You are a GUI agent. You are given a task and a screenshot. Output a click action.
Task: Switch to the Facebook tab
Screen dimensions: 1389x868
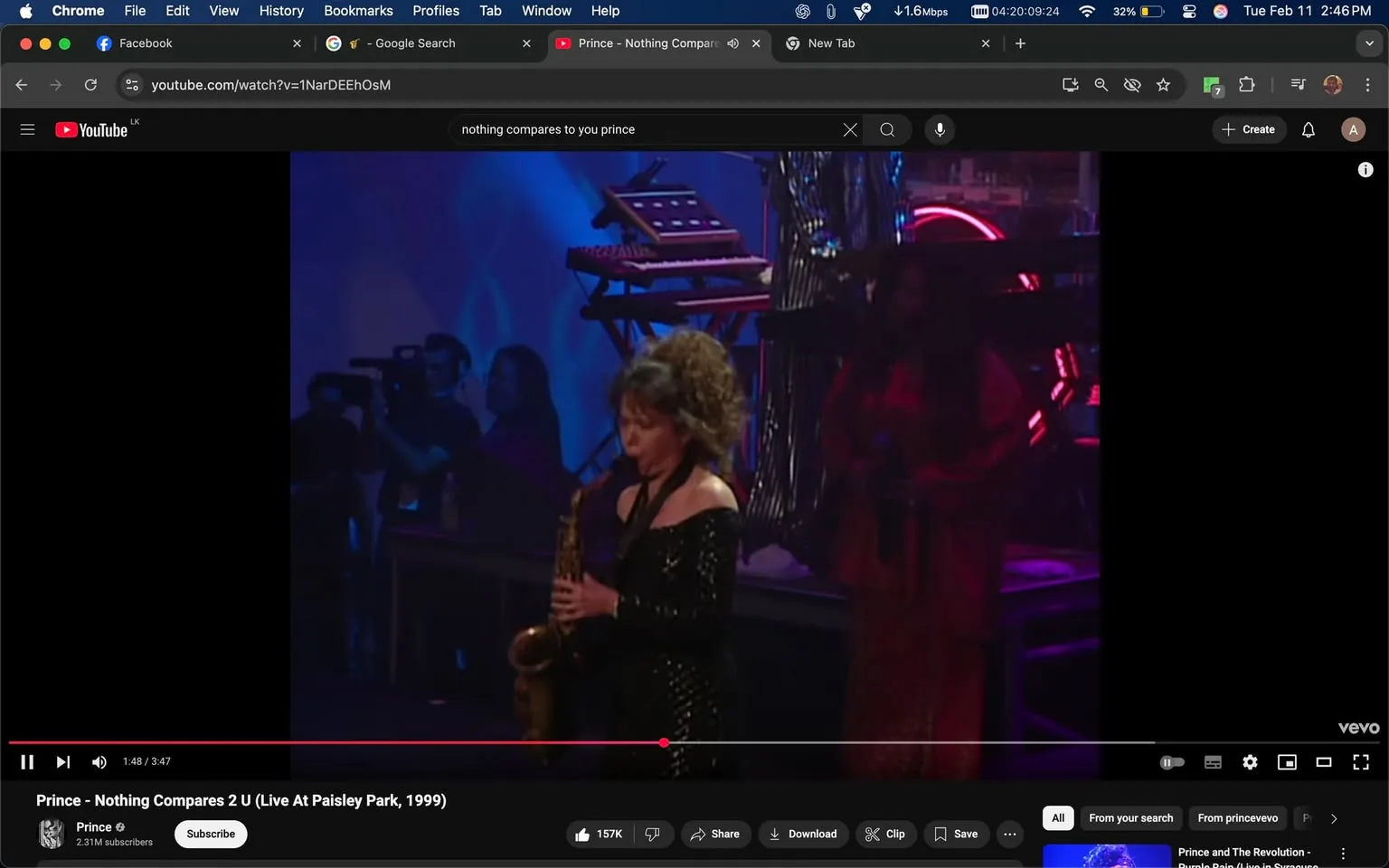click(181, 42)
